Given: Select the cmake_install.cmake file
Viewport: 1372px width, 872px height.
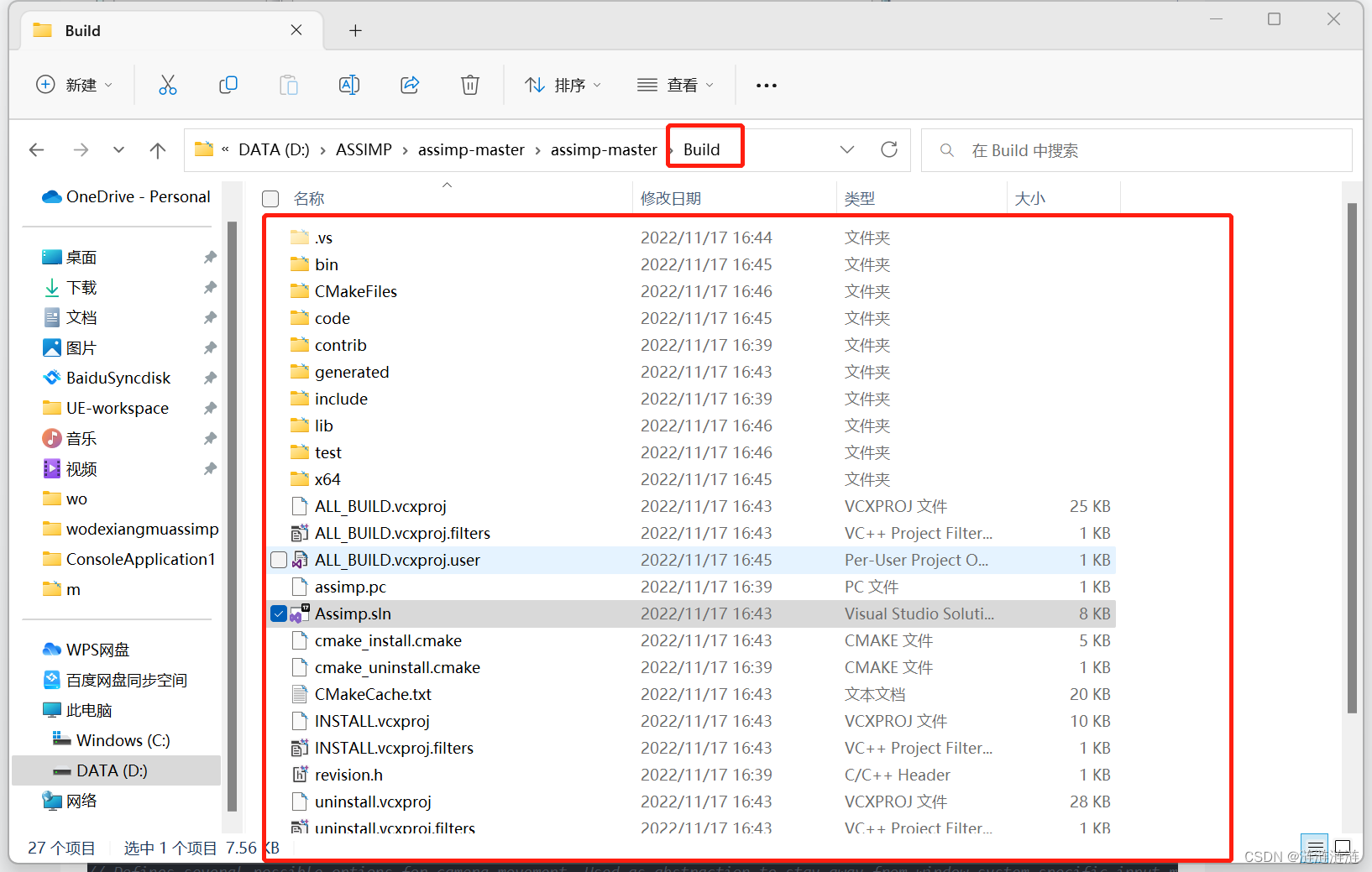Looking at the screenshot, I should coord(691,640).
